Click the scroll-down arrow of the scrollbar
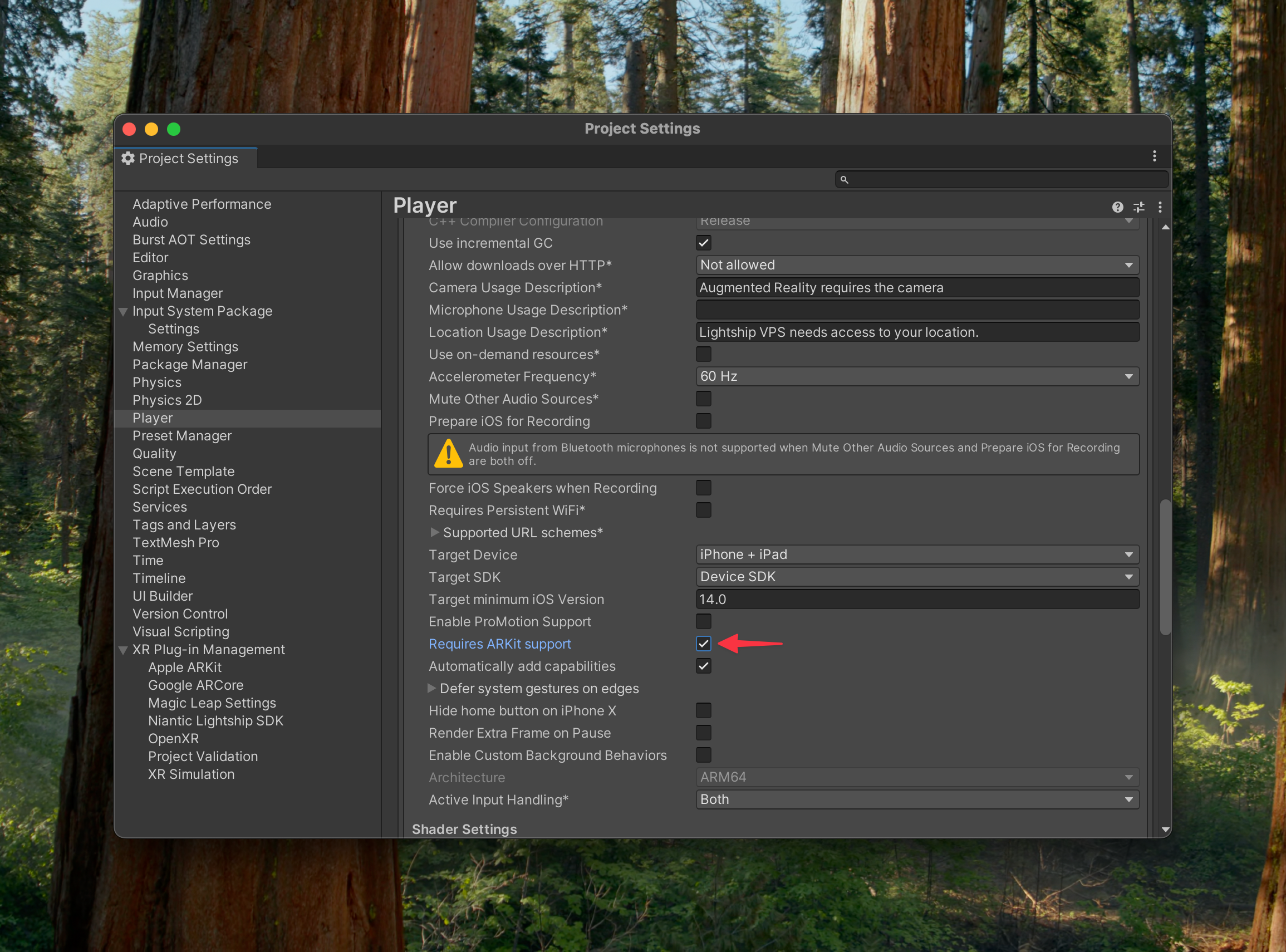 pyautogui.click(x=1165, y=830)
